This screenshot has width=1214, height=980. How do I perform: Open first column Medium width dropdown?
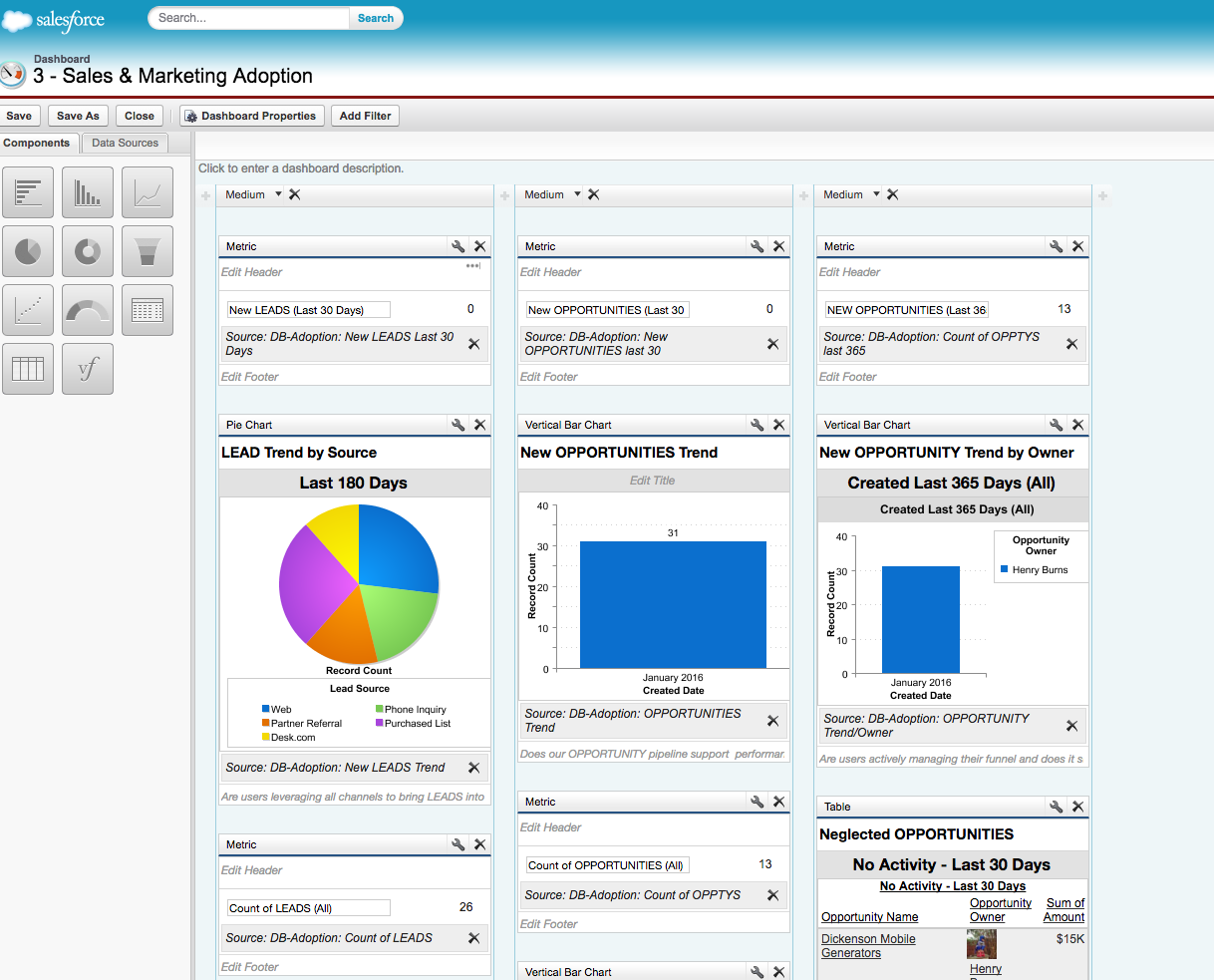279,194
